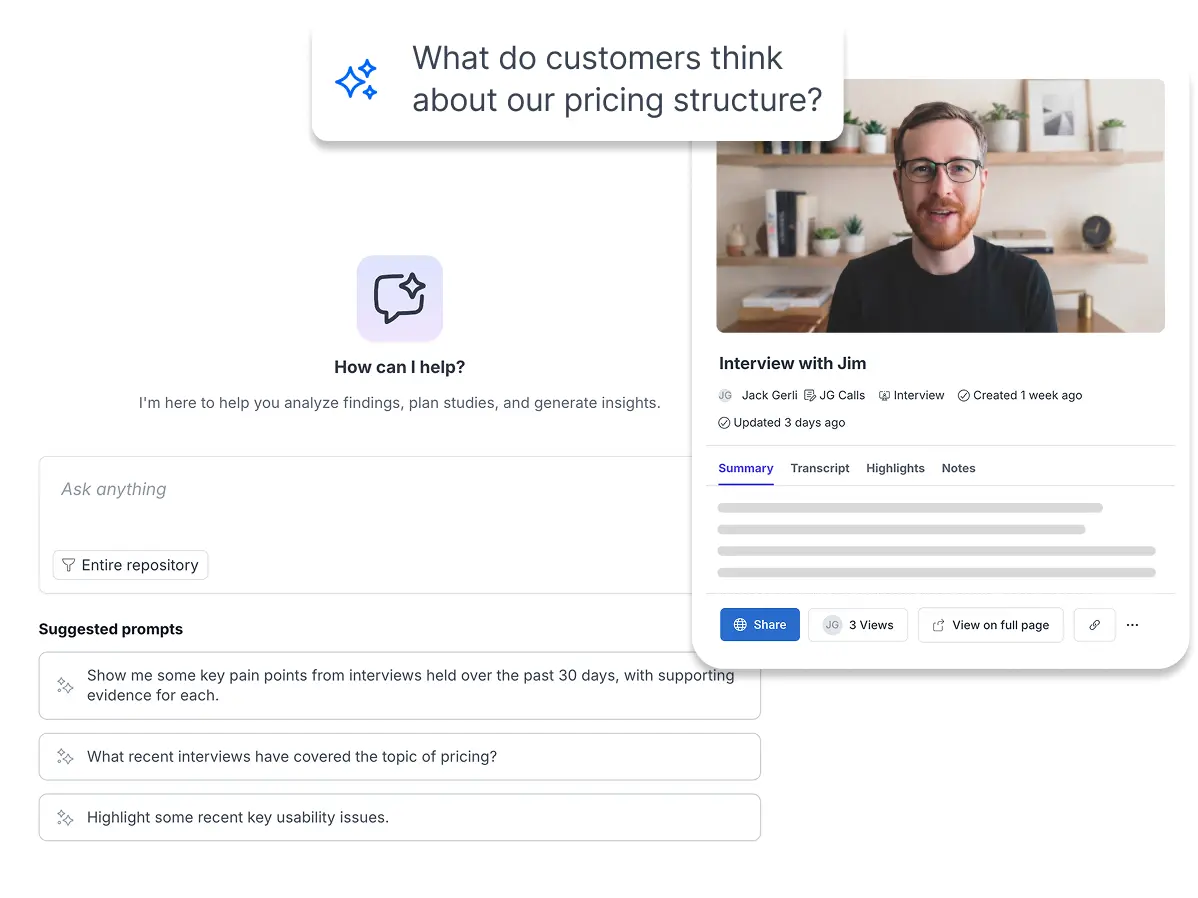Screen dimensions: 1198x898
Task: Click sparkle icon beside pain points prompt
Action: 65,686
